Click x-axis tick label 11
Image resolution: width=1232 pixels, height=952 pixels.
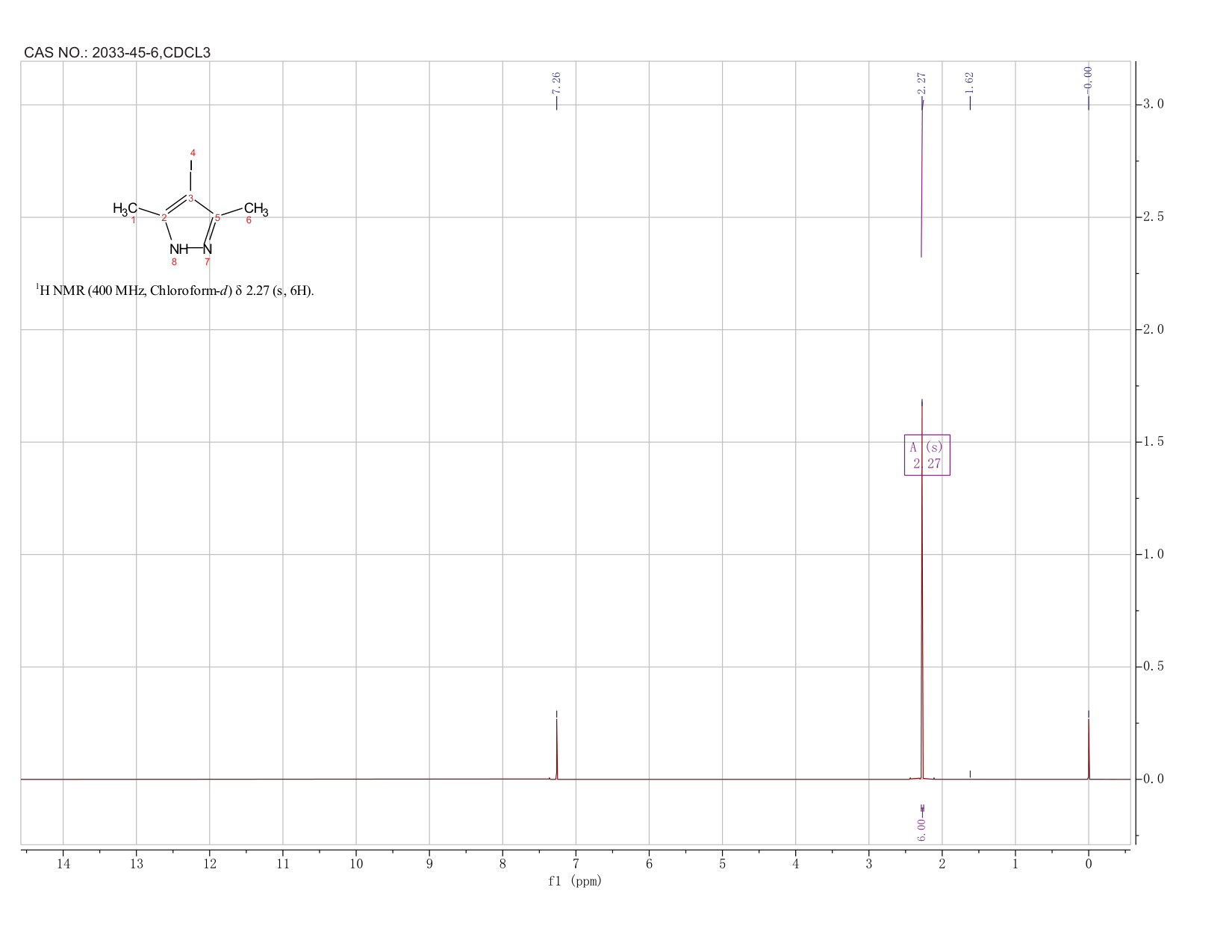[282, 864]
